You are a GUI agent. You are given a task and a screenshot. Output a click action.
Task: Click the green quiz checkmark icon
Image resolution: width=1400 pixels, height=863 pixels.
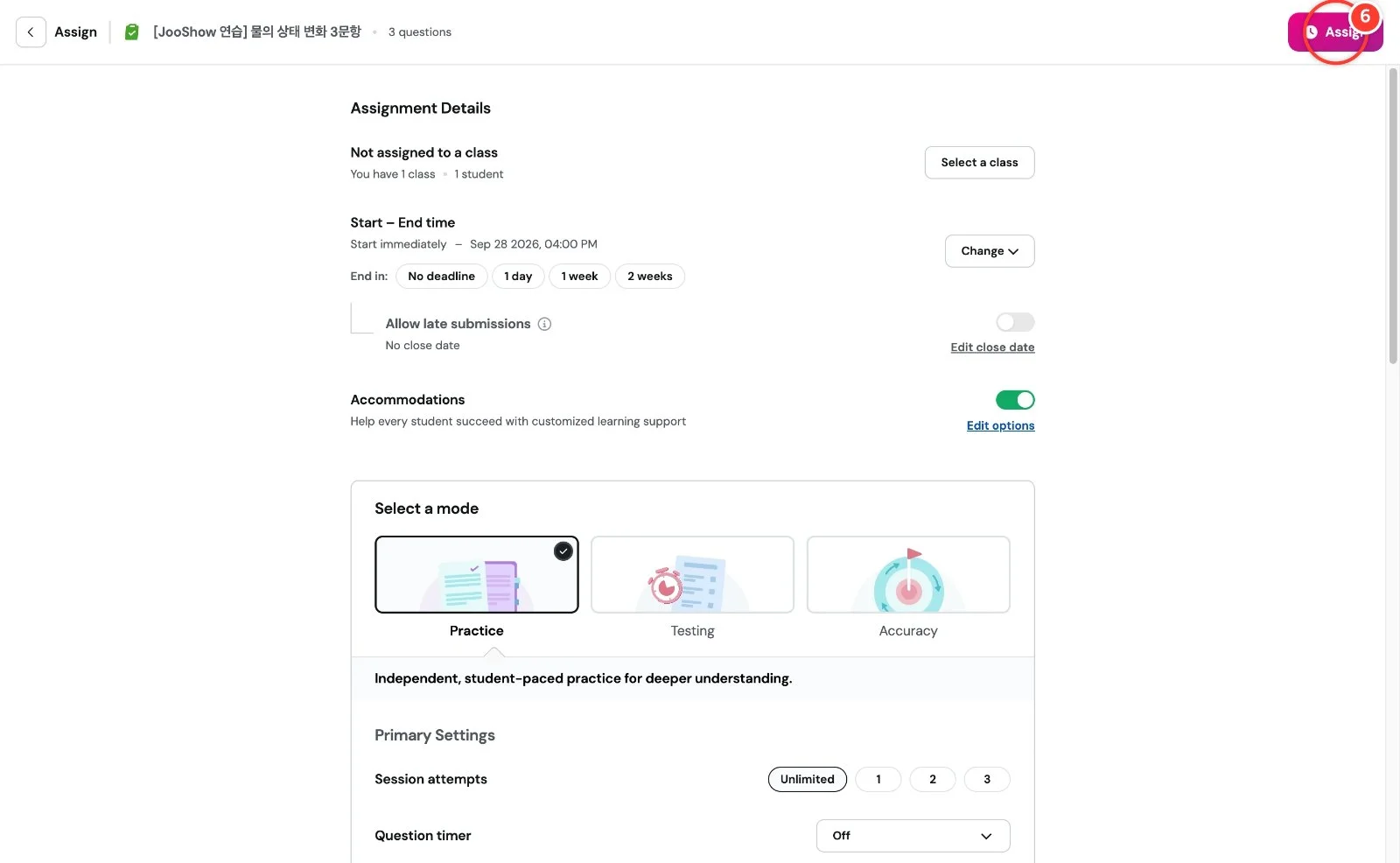tap(132, 32)
